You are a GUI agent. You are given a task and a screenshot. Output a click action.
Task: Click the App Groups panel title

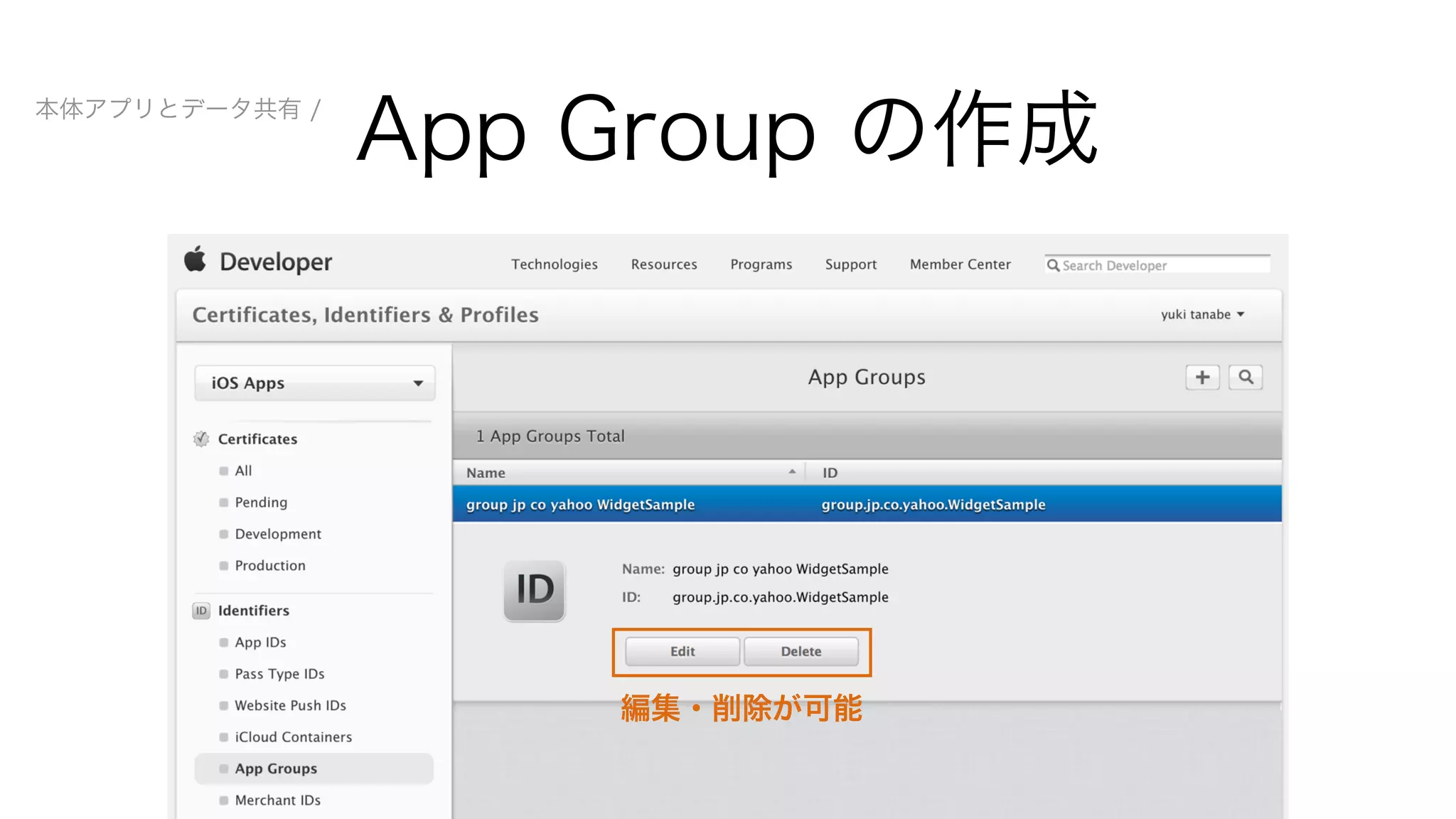[867, 377]
